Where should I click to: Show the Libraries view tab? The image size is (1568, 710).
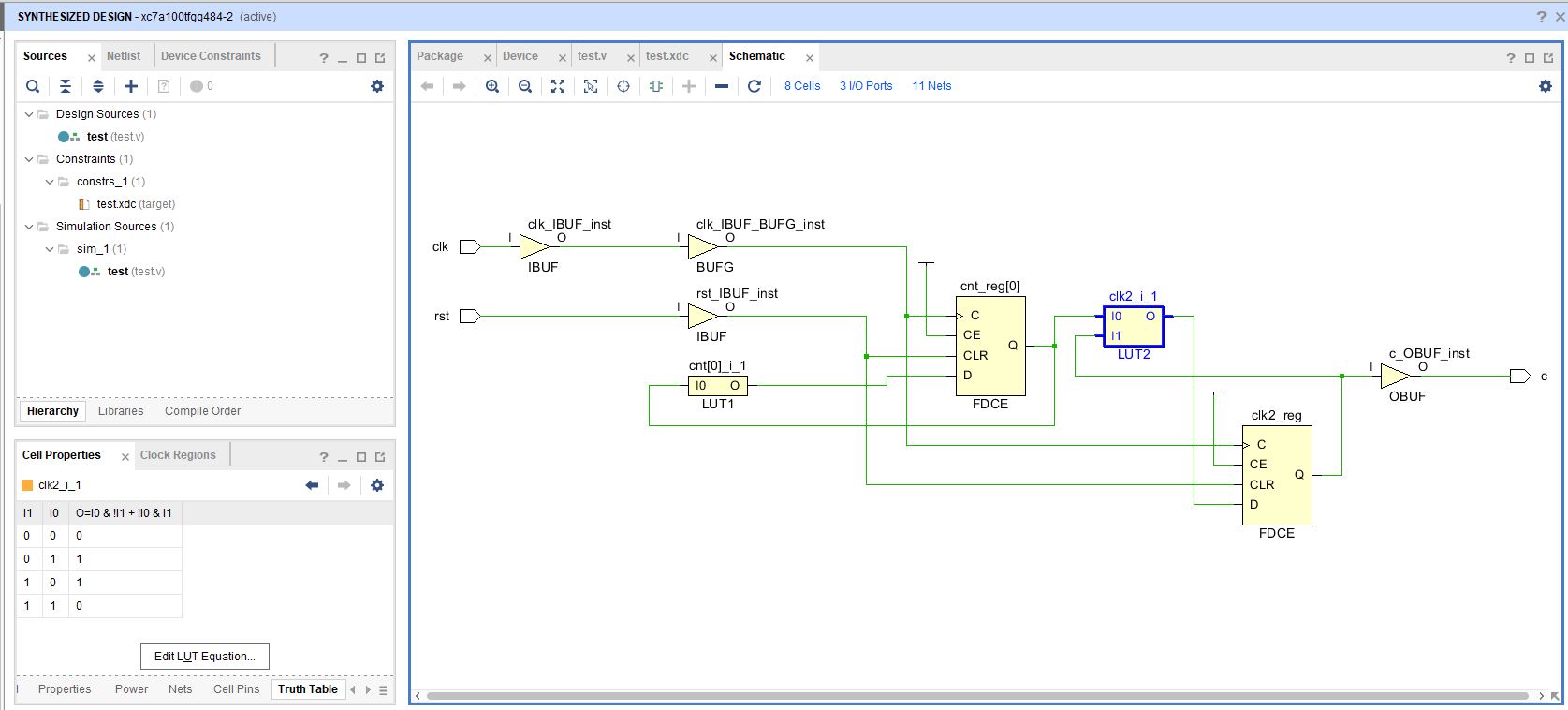[121, 411]
